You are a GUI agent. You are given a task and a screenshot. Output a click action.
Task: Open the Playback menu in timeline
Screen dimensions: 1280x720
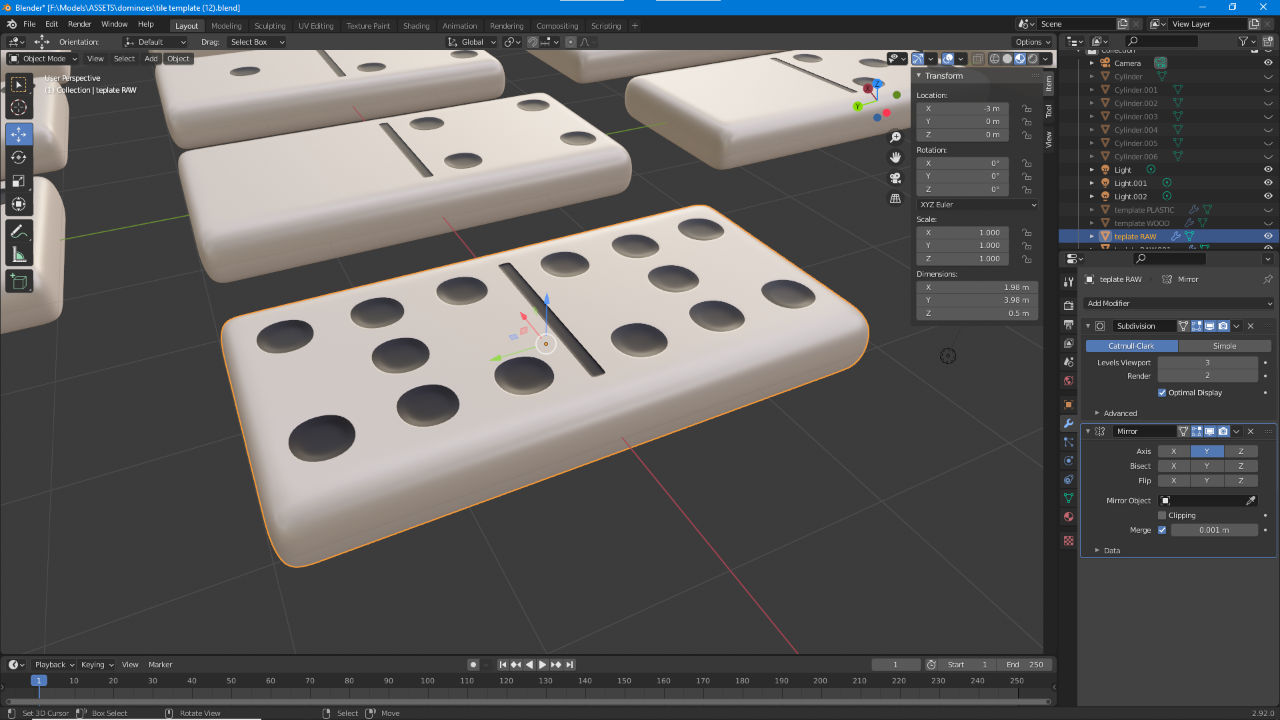pos(53,664)
